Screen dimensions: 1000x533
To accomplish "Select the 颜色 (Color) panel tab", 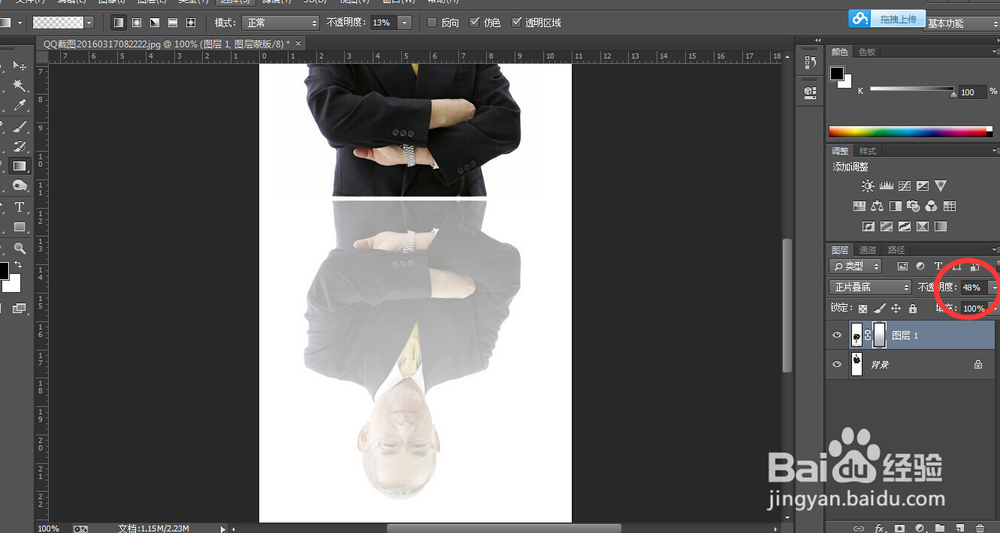I will pyautogui.click(x=840, y=52).
